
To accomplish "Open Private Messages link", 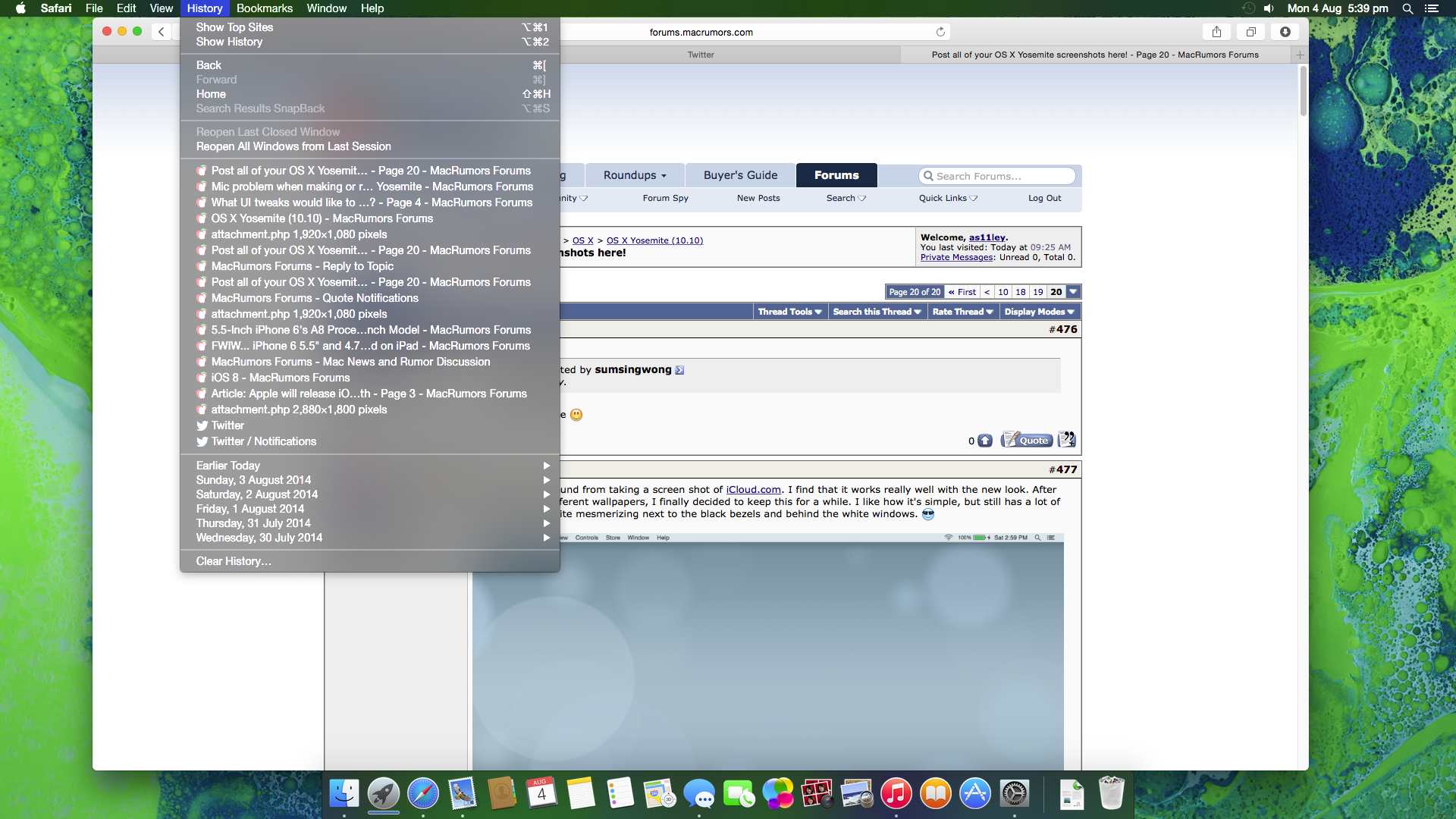I will click(956, 257).
